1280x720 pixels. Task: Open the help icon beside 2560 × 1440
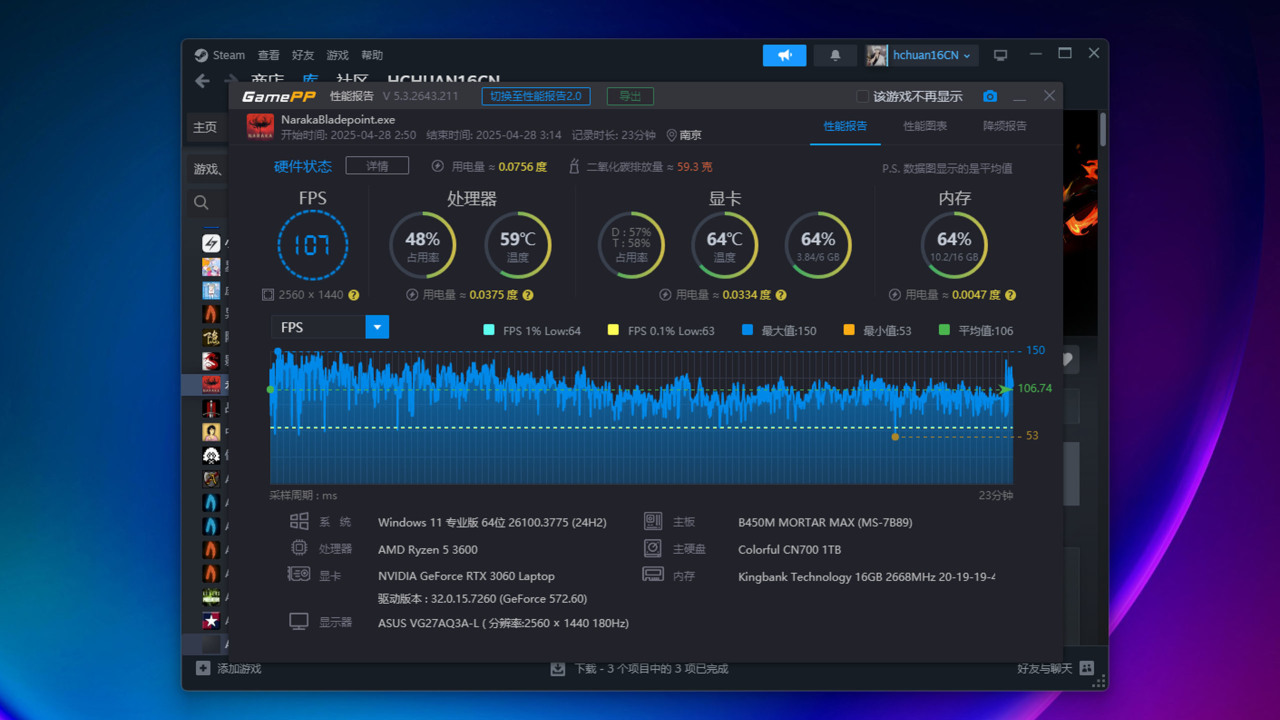tap(353, 296)
